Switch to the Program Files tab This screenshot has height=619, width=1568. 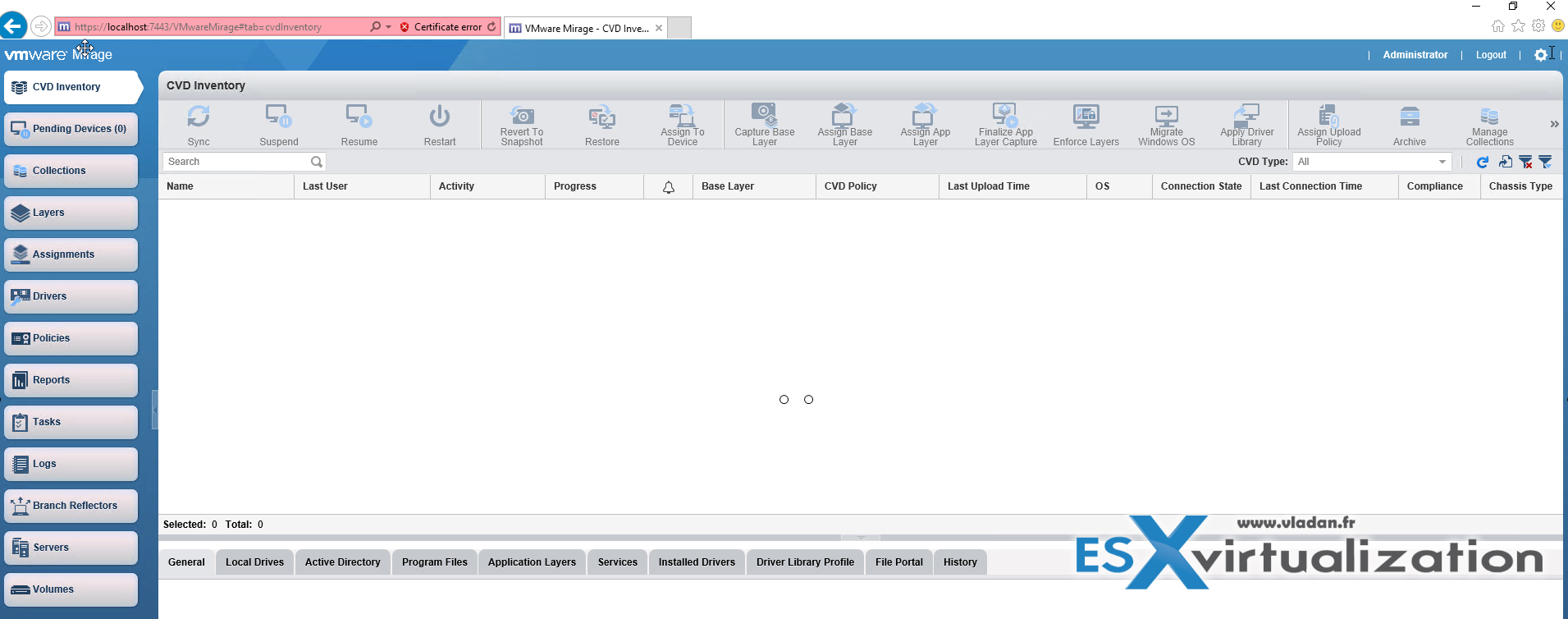(435, 562)
